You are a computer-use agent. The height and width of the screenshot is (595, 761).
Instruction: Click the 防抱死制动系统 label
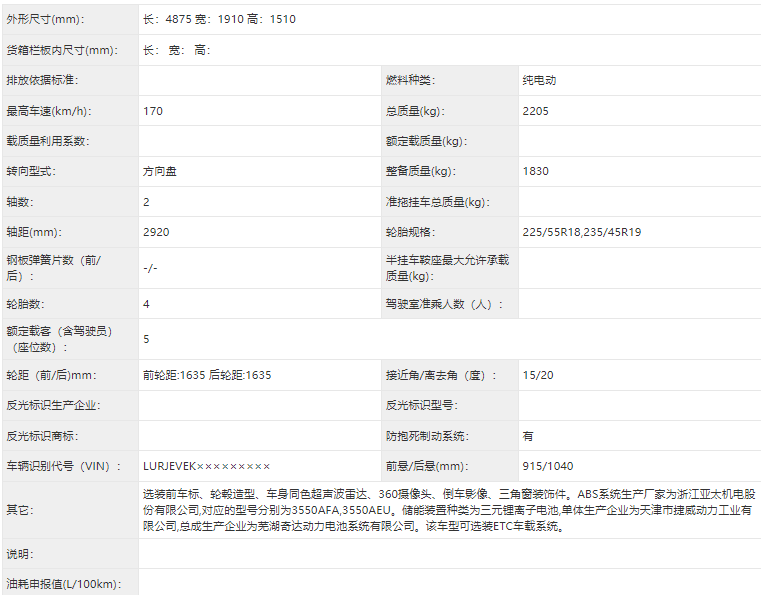tap(427, 436)
